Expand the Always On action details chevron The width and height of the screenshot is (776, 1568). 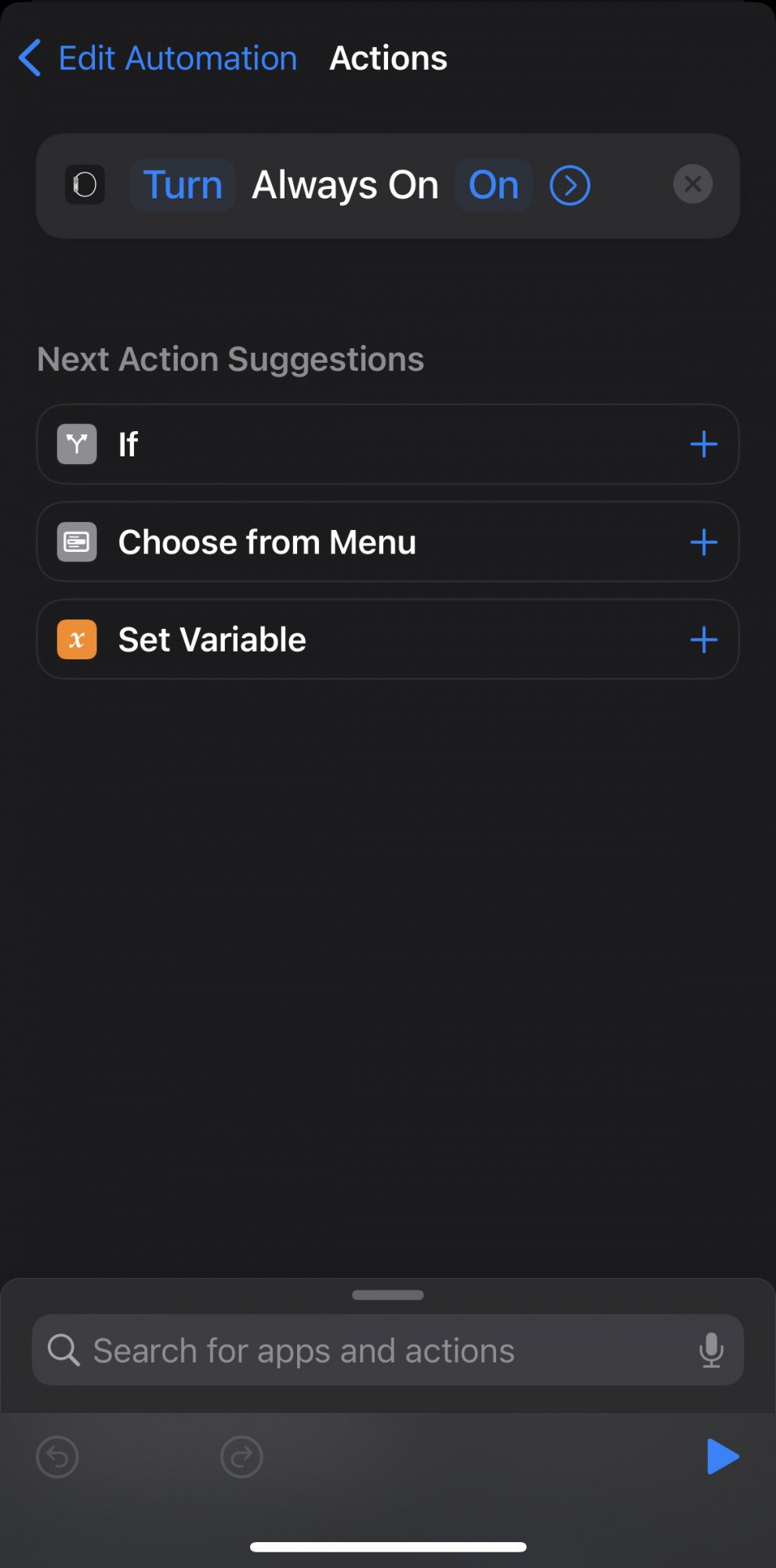pyautogui.click(x=570, y=186)
